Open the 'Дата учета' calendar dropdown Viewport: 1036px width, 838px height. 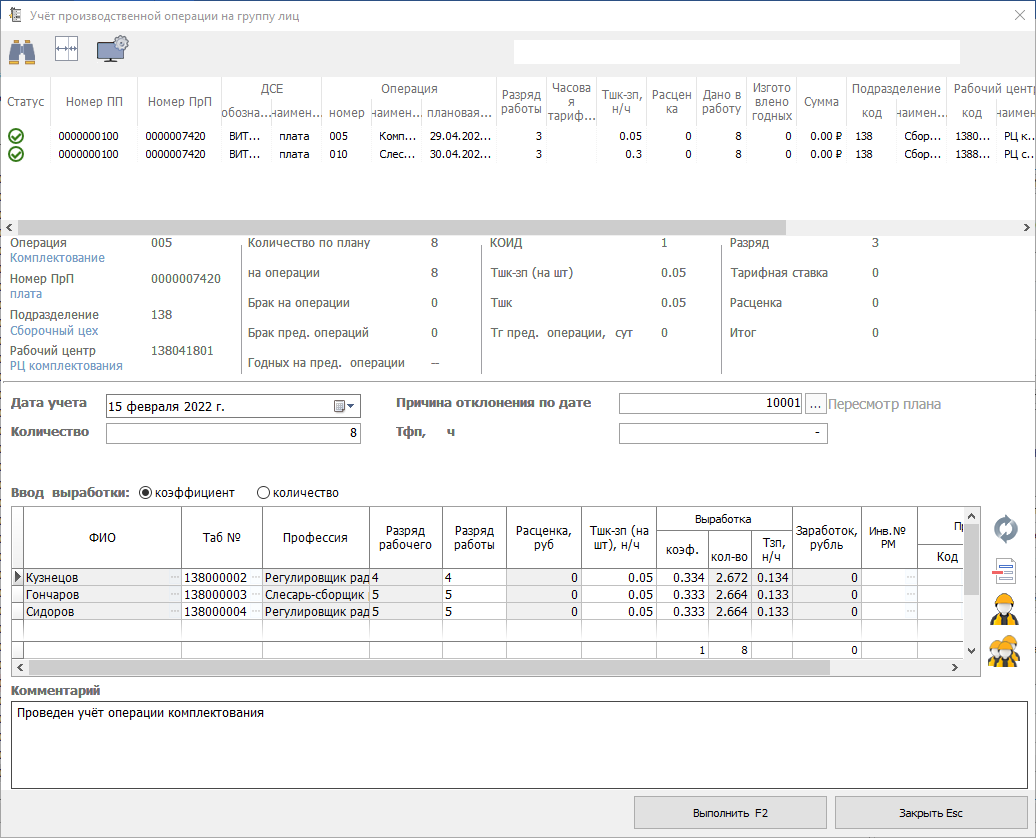(344, 406)
